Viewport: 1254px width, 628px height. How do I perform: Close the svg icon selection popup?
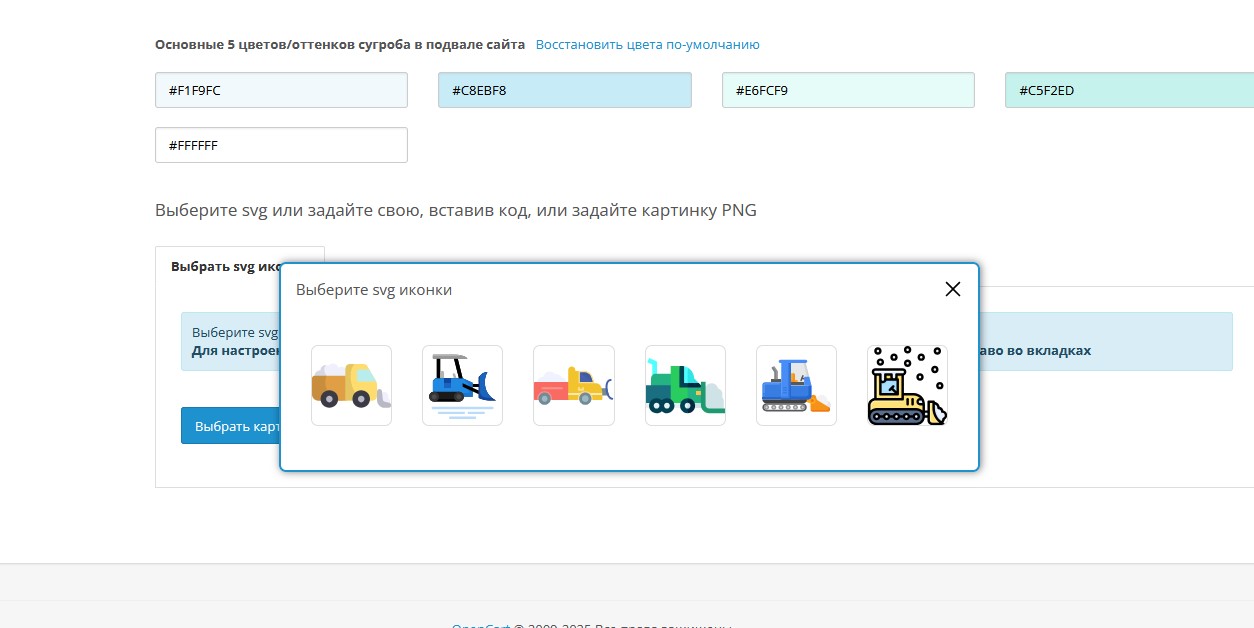(952, 289)
